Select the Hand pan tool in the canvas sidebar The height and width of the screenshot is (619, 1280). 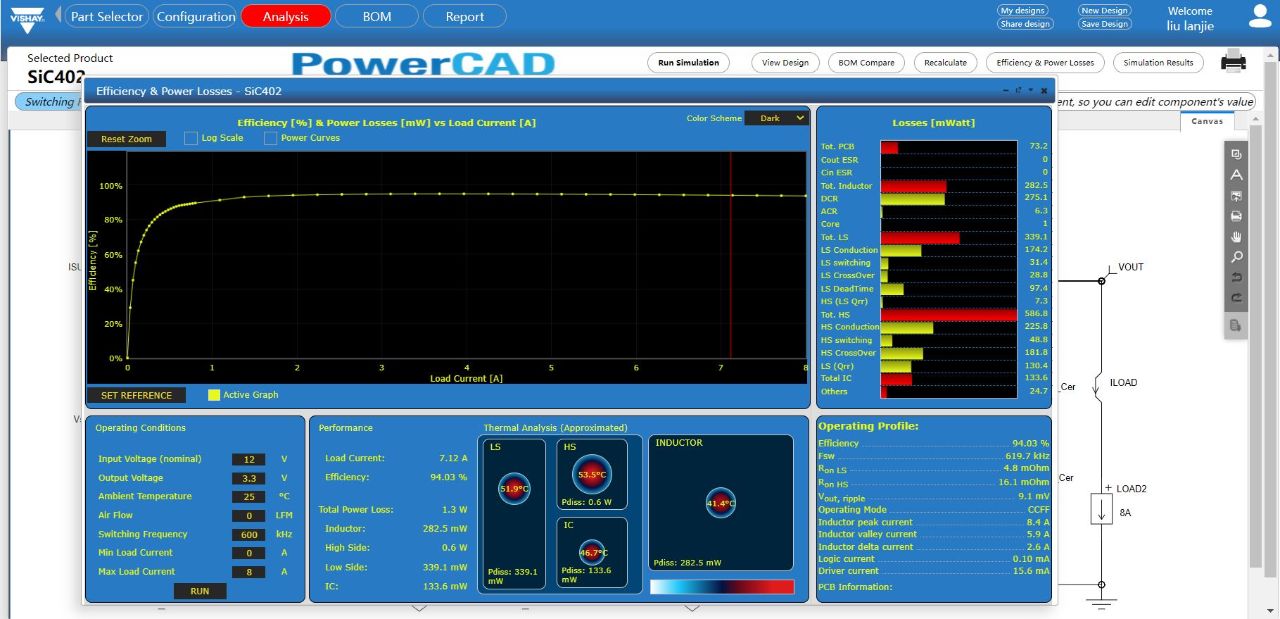1237,237
